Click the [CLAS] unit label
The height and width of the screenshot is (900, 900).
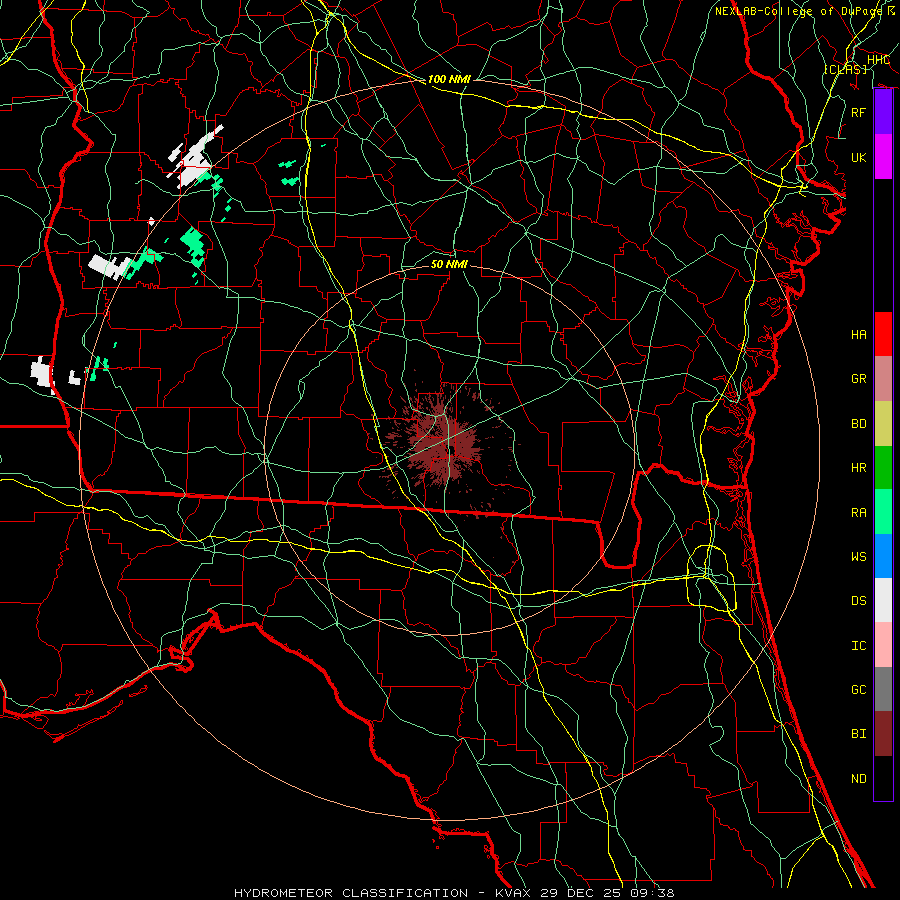pos(845,69)
